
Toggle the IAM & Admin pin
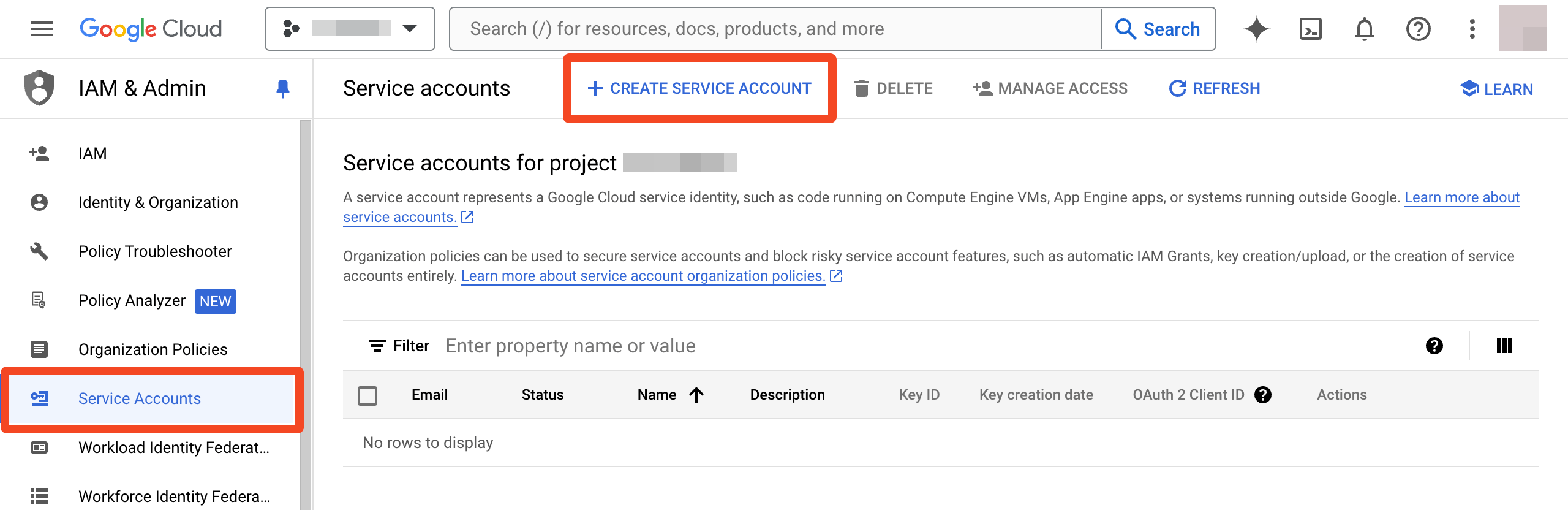[283, 89]
